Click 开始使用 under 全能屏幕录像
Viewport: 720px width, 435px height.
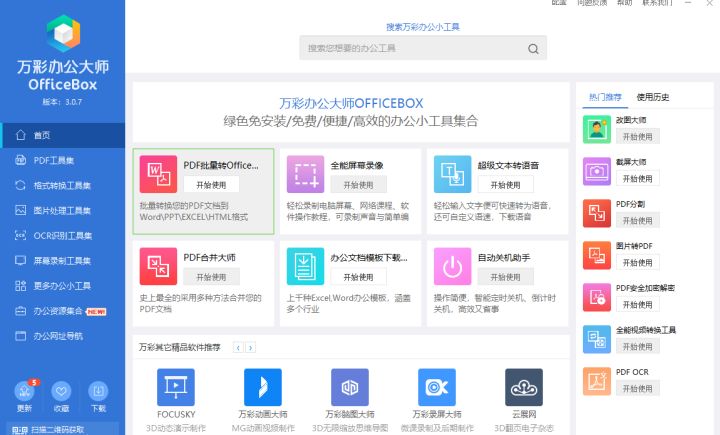pyautogui.click(x=358, y=185)
